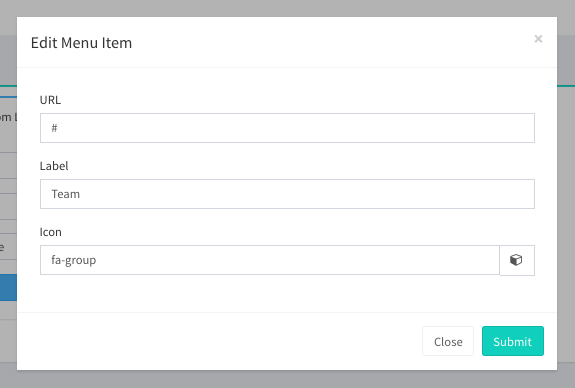This screenshot has height=388, width=575.
Task: Click the Edit Menu Item title
Action: [81, 43]
